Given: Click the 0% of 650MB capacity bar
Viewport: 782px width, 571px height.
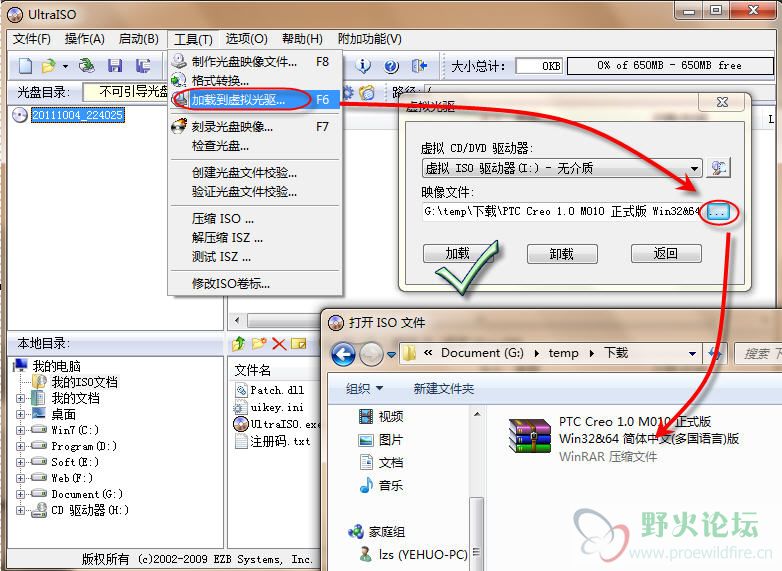Looking at the screenshot, I should (670, 65).
